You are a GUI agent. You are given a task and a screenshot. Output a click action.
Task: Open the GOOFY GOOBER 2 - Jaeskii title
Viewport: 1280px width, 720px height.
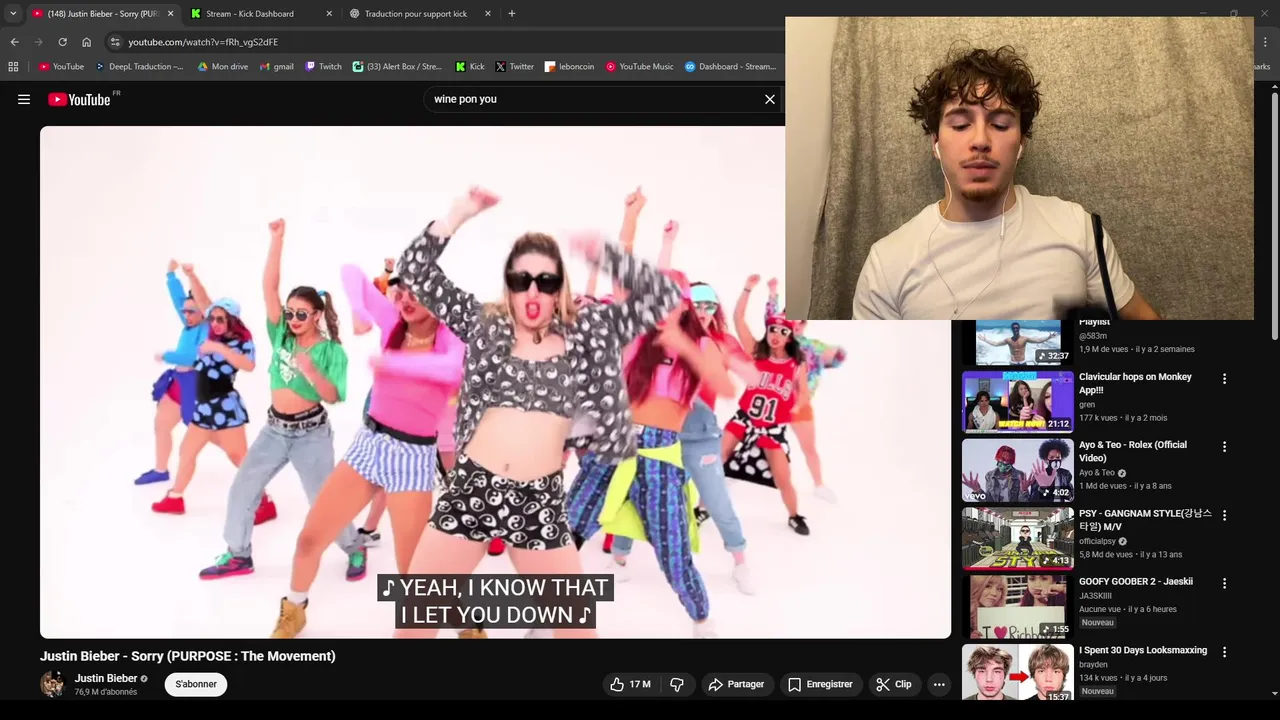click(x=1136, y=582)
